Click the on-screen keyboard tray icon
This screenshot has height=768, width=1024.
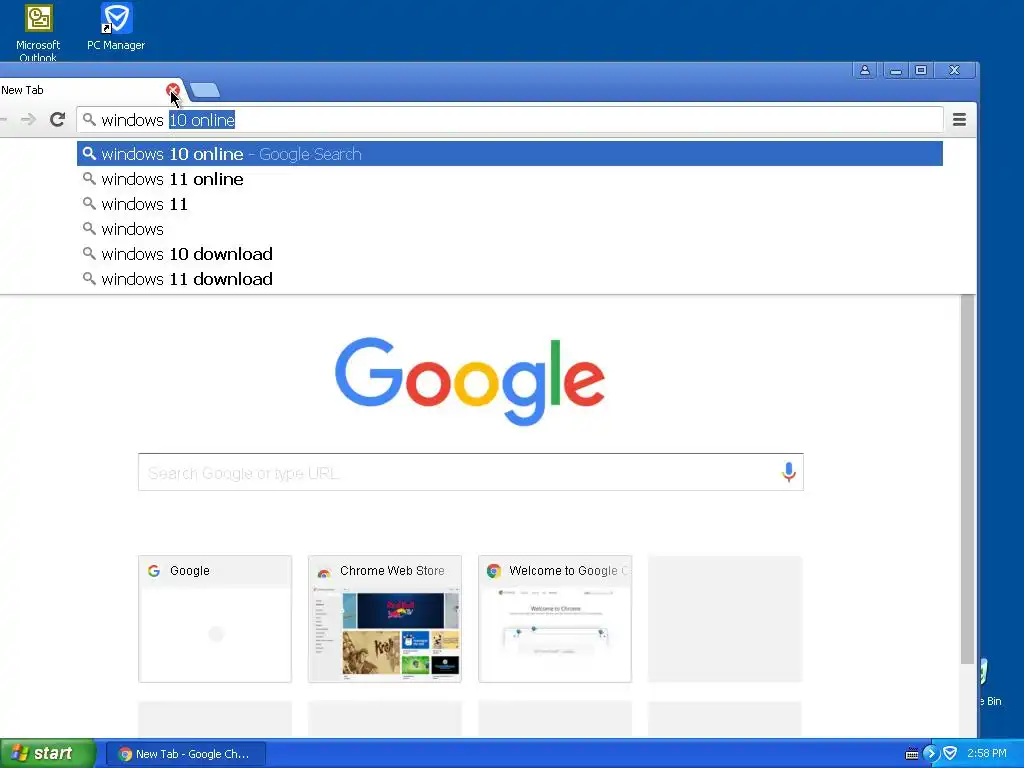point(912,754)
